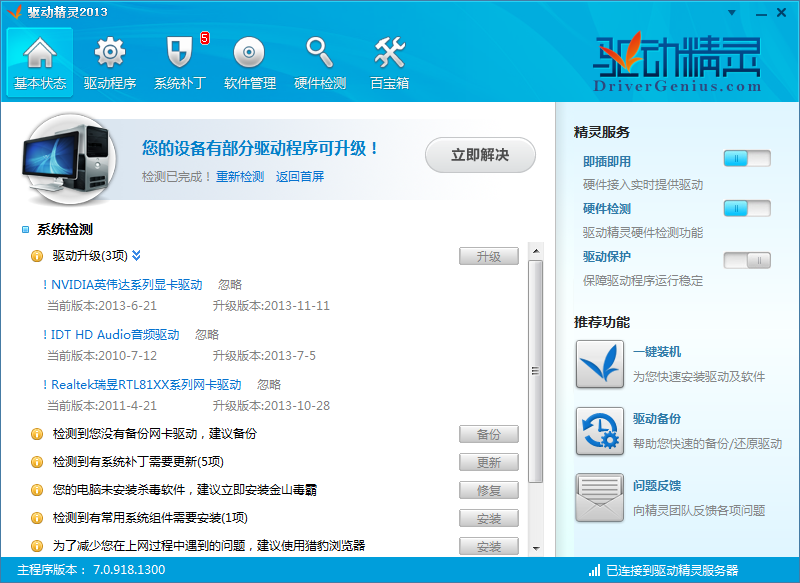Click 忽略 next to Realtek network driver
The height and width of the screenshot is (583, 800).
tap(269, 385)
